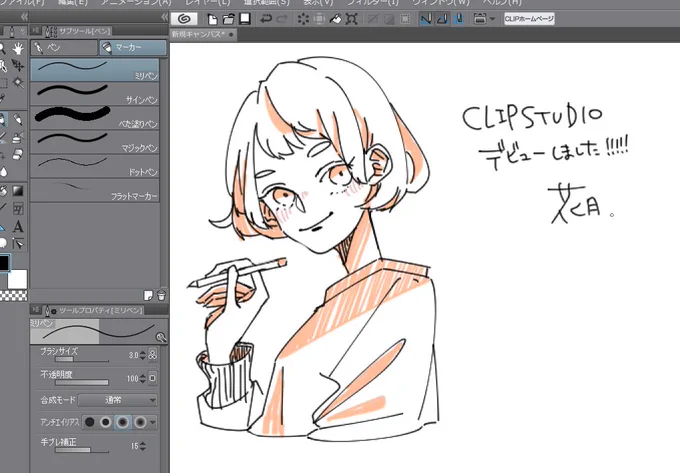
Task: Adjust the ブラシサイズ slider
Action: click(82, 360)
